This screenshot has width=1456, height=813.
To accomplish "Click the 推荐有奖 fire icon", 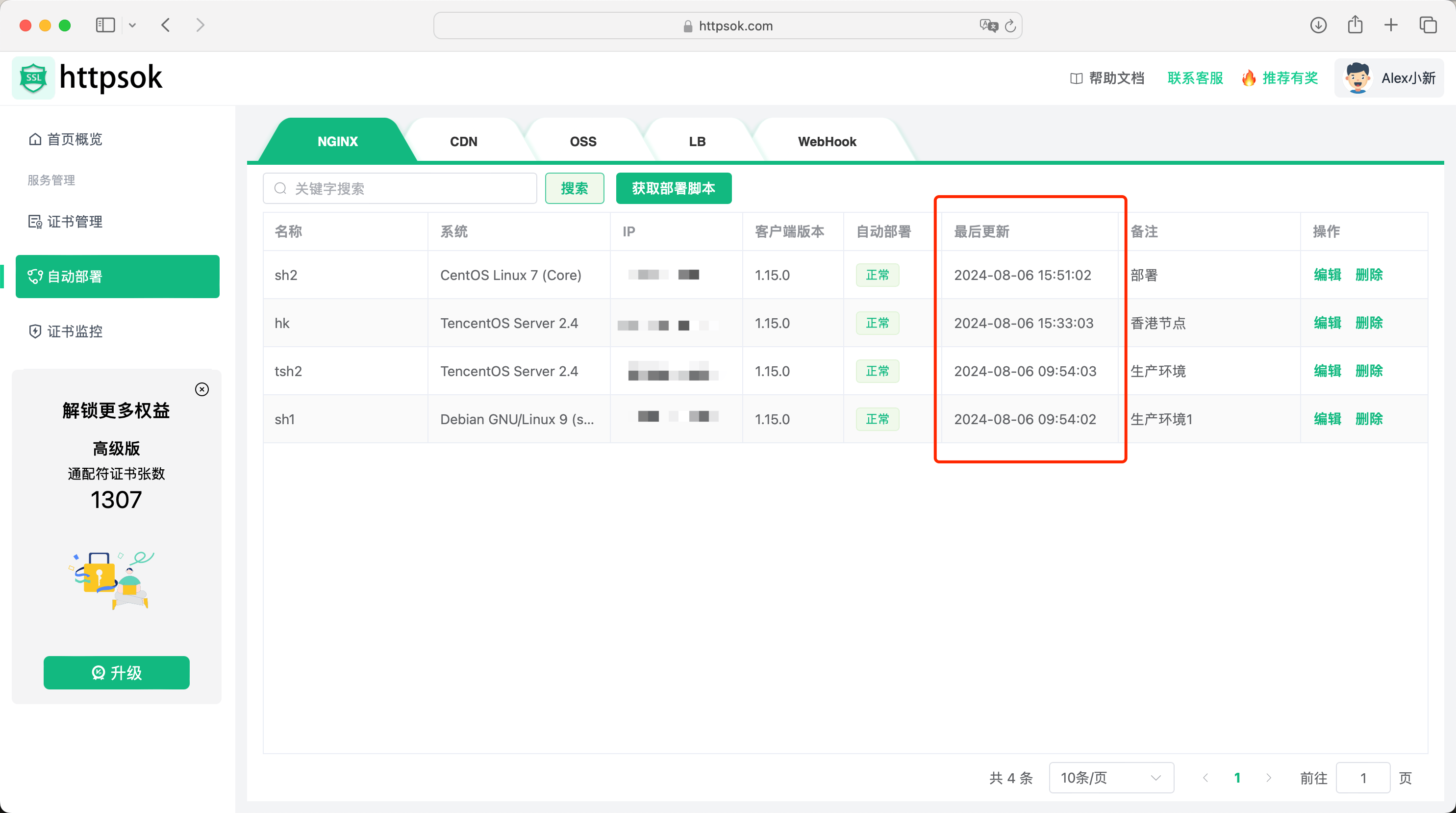I will coord(1249,77).
